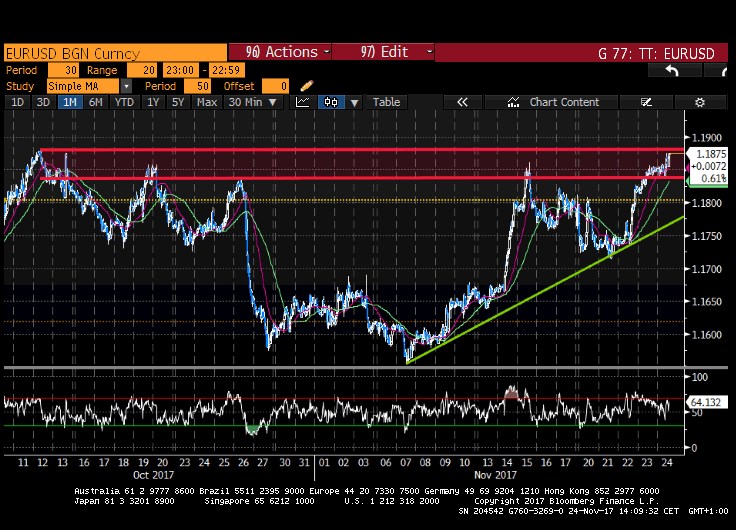Toggle the 6M time range

click(95, 102)
